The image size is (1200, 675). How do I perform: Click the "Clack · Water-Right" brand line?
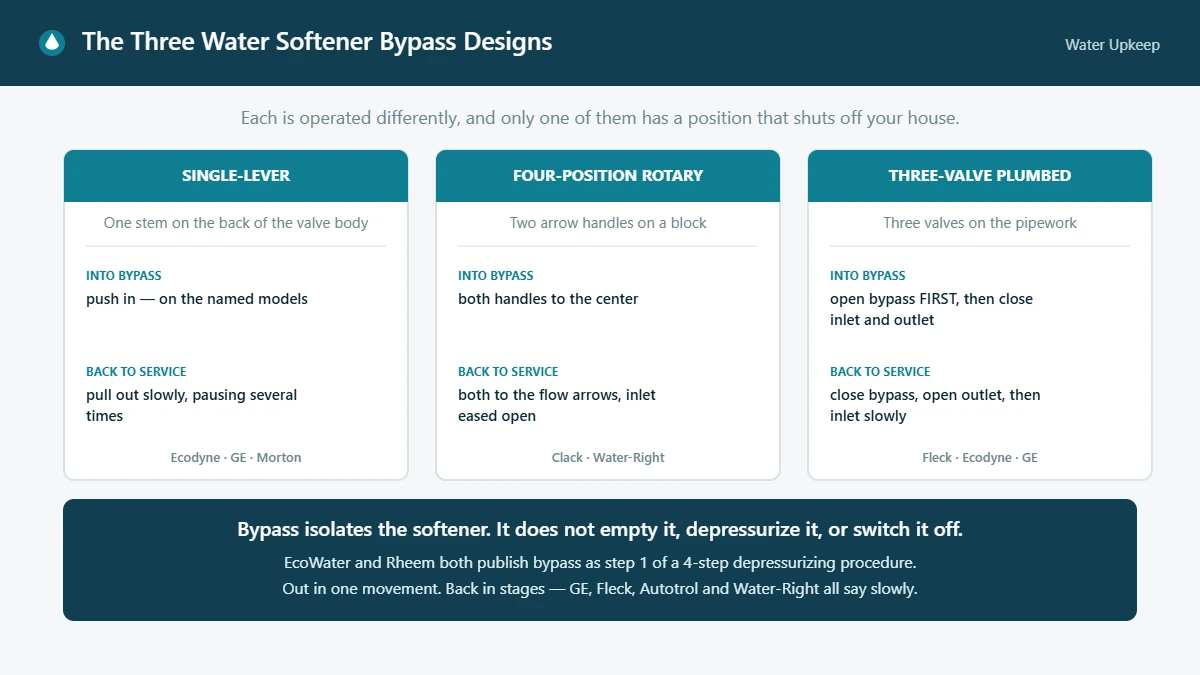click(608, 458)
